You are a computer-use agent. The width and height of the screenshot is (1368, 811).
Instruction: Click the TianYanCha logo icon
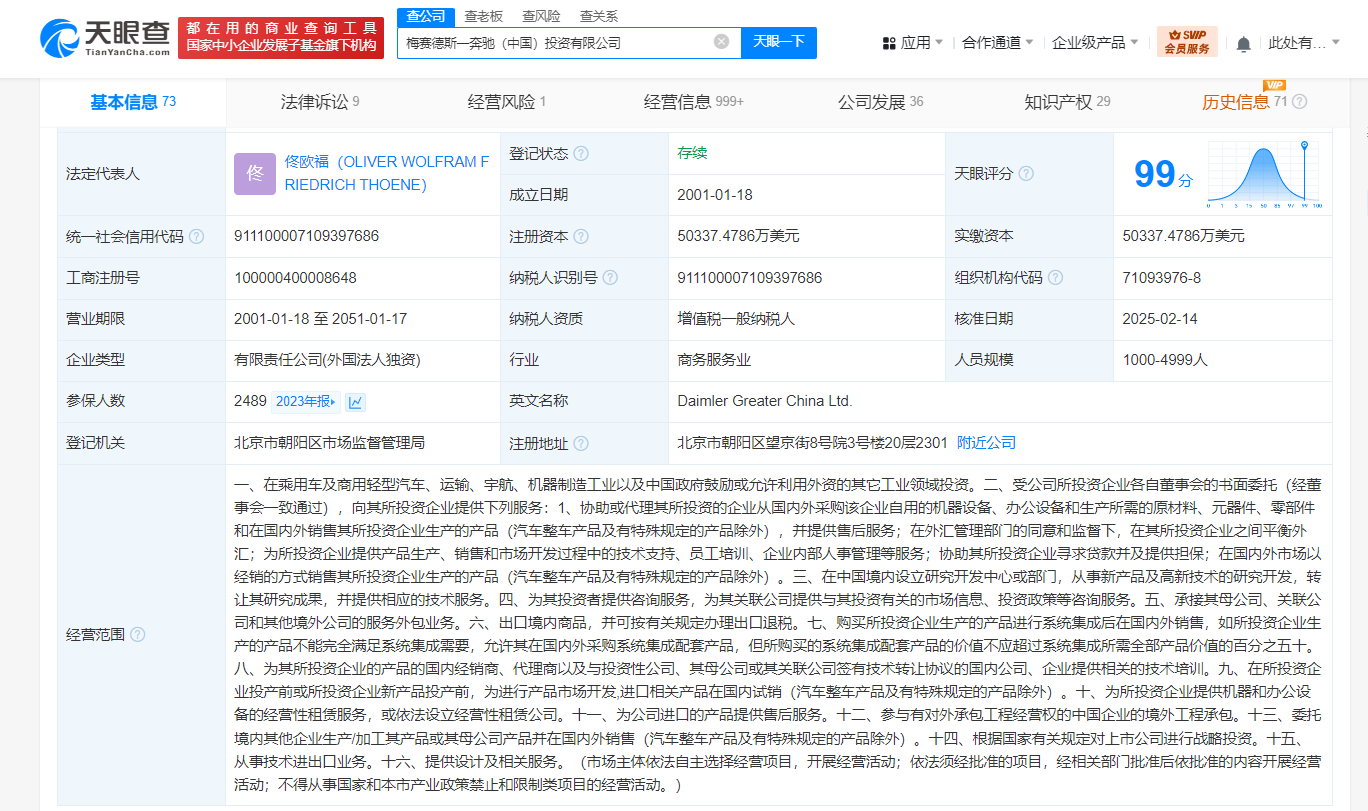pos(60,39)
